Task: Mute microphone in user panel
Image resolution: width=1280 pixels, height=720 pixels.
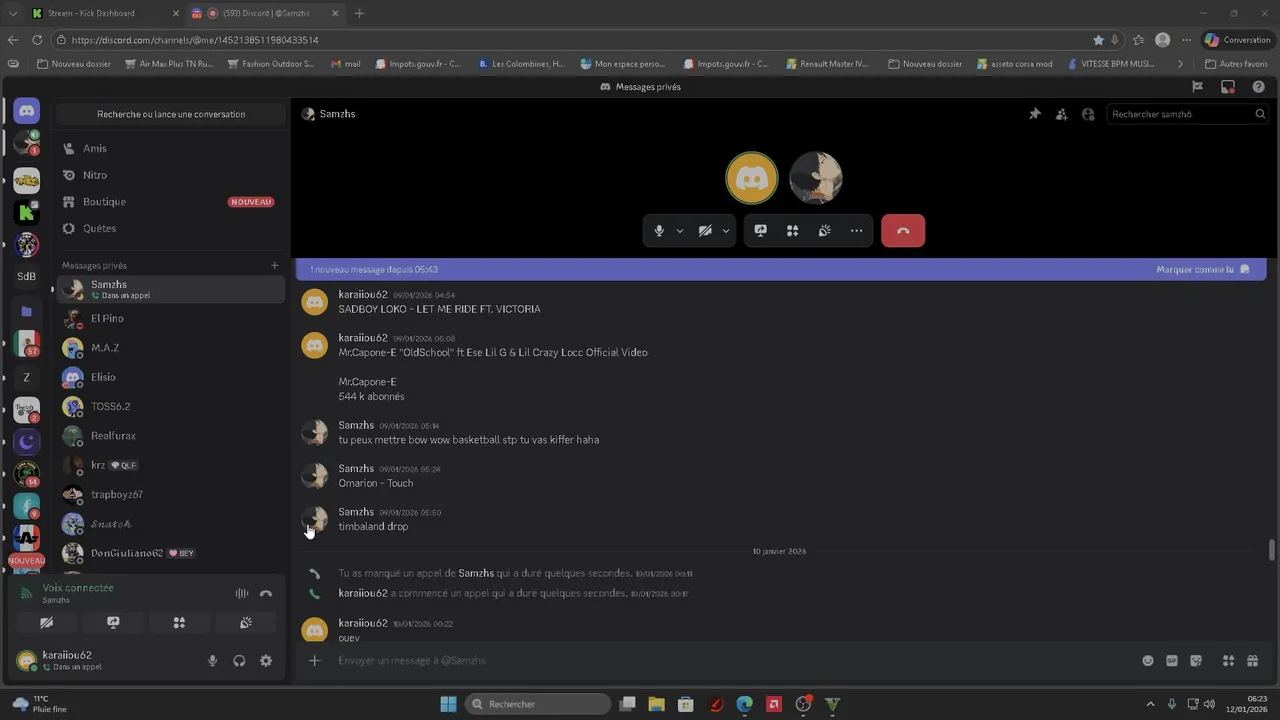Action: (212, 660)
